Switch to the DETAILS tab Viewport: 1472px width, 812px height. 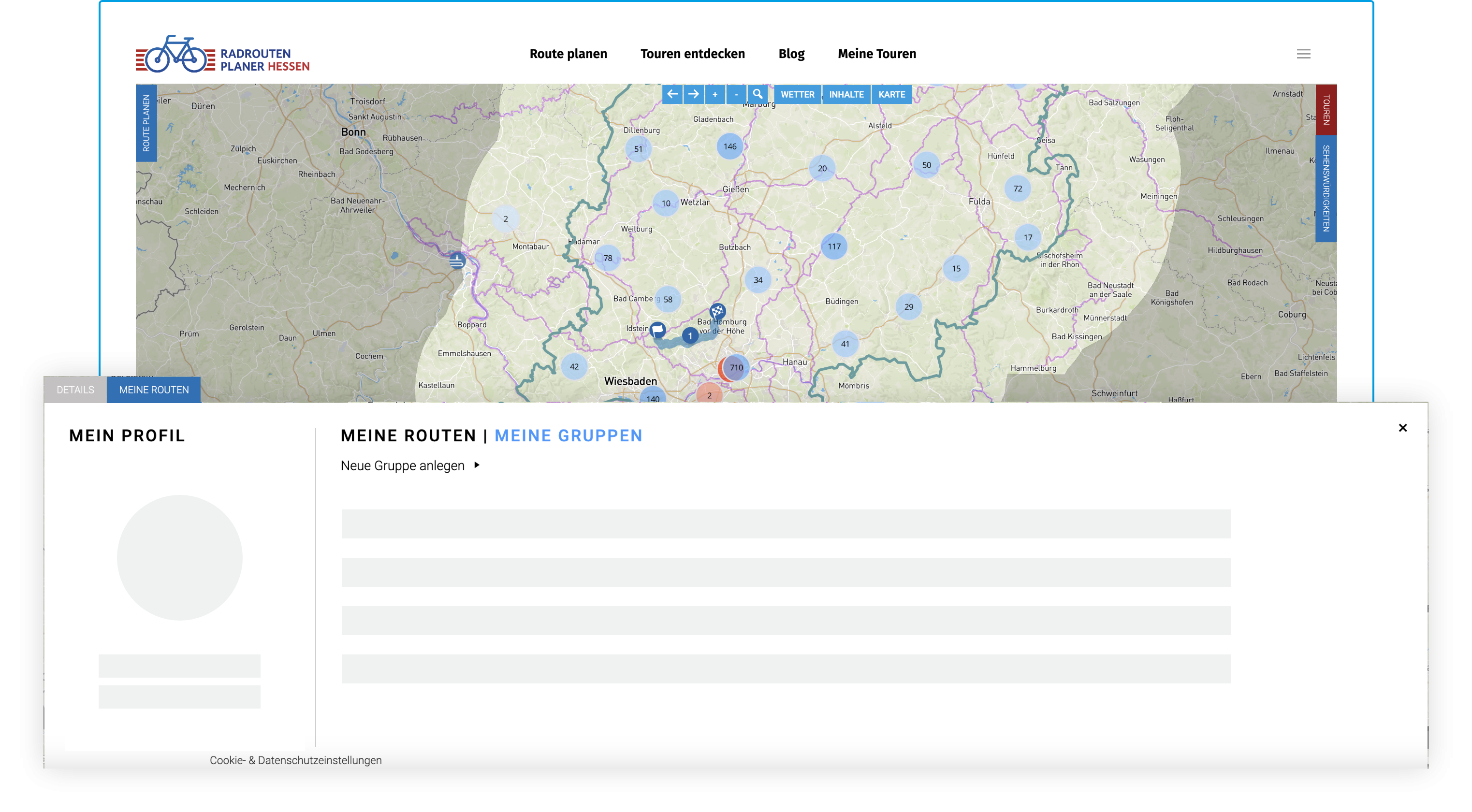click(75, 390)
